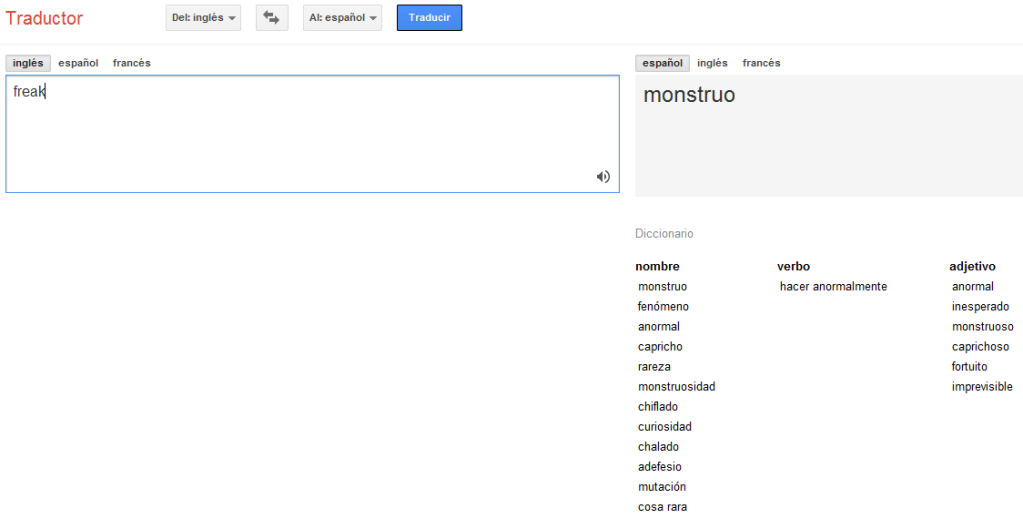
Task: Select the español target language tab
Action: point(662,63)
